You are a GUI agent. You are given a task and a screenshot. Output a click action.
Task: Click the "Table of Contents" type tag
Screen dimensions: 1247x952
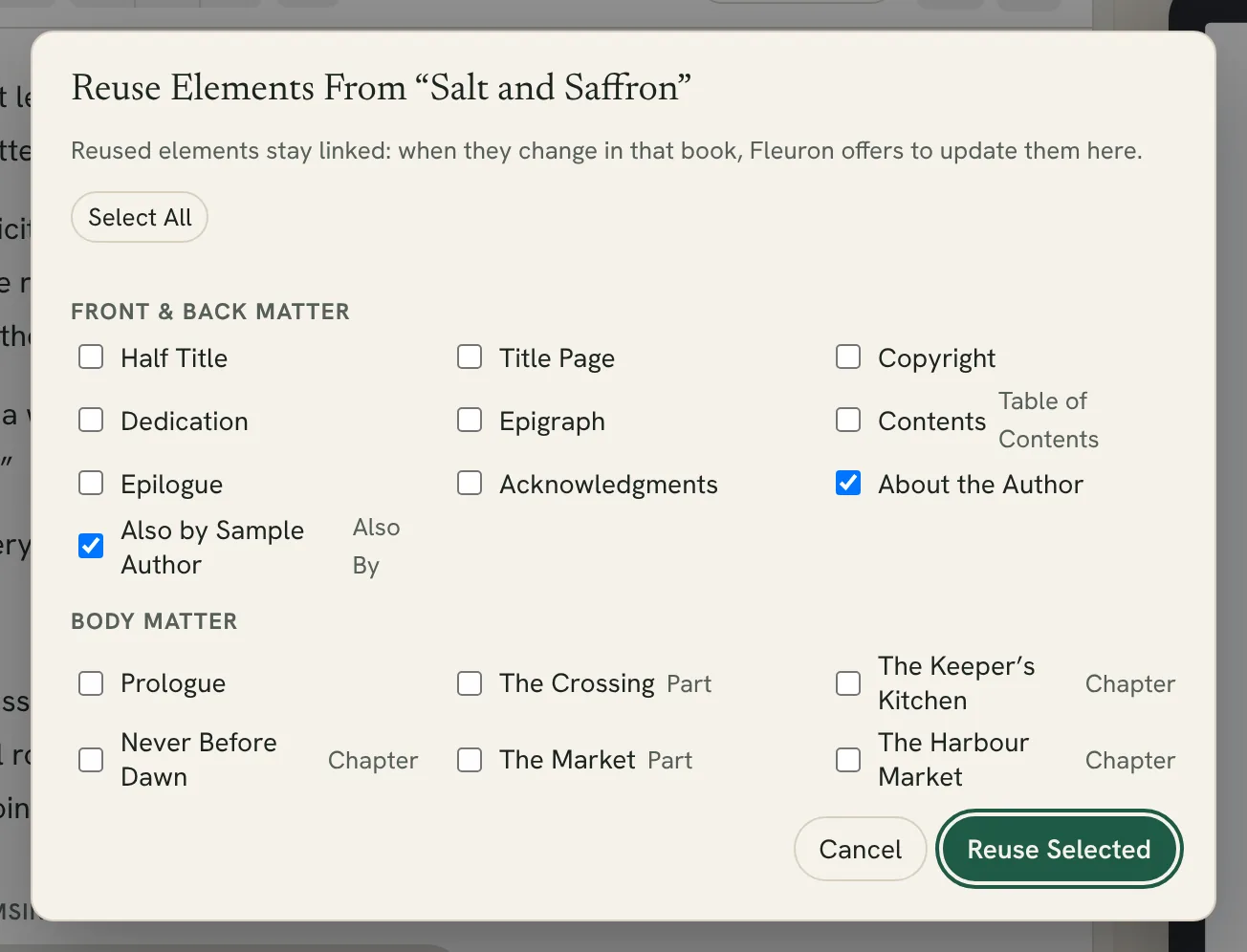(1049, 421)
